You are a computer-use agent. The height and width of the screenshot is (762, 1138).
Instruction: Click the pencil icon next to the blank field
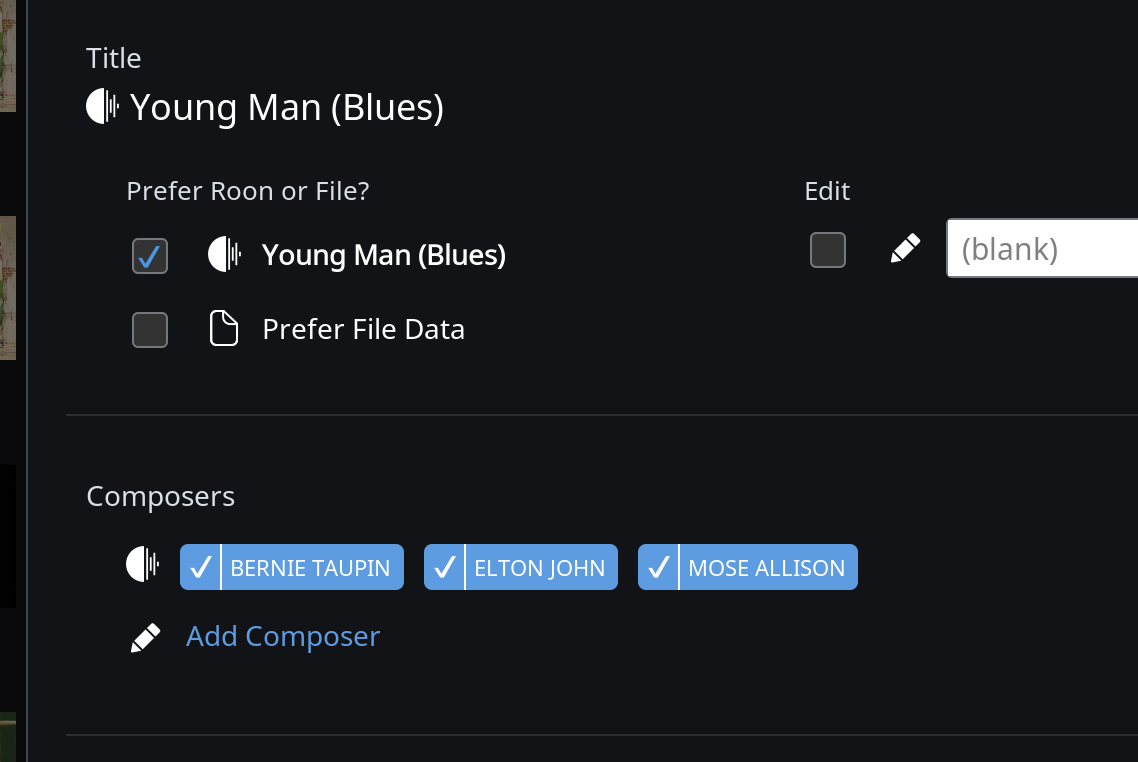coord(905,249)
